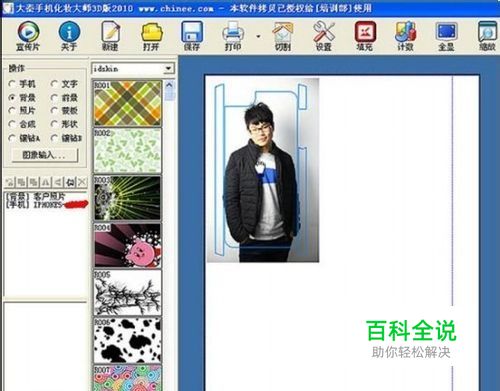Open the idskin category dropdown

pos(169,69)
